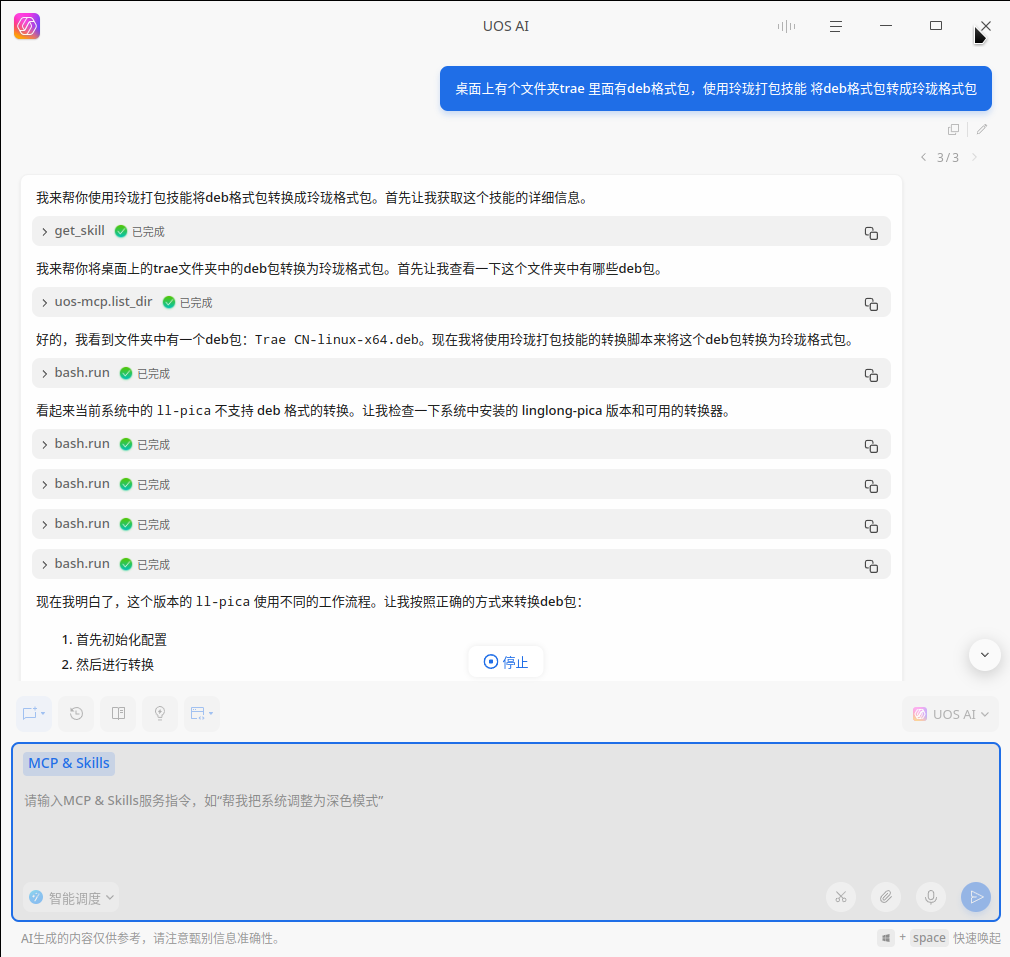
Task: Start voice input with microphone icon
Action: [931, 897]
